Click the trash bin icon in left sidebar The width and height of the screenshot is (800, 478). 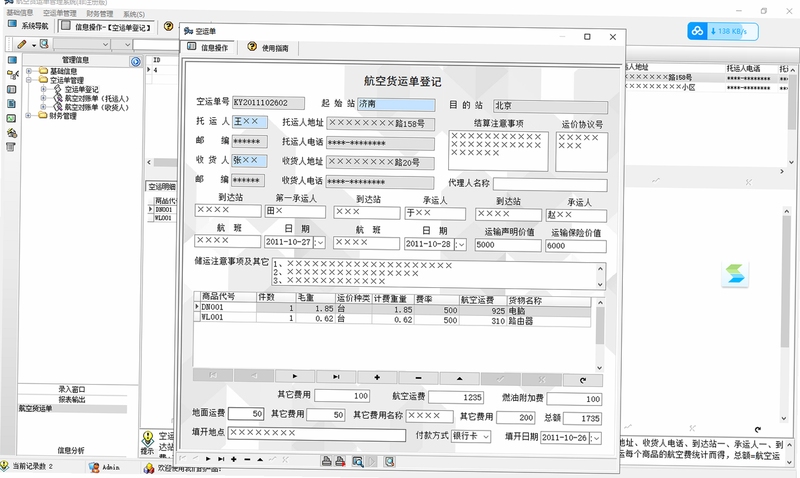pos(11,147)
